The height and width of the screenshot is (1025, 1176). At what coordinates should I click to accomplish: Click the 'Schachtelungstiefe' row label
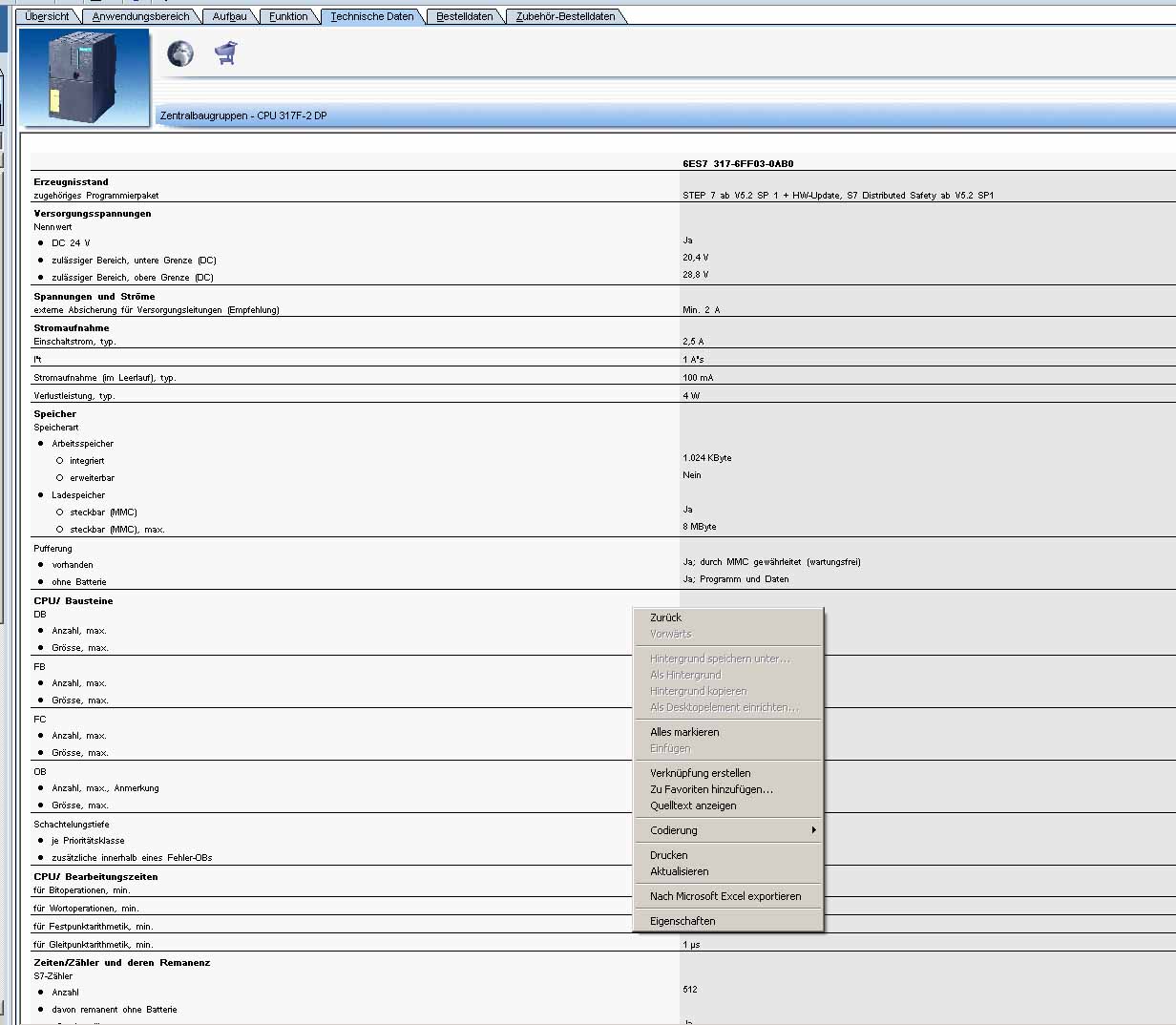click(x=72, y=825)
